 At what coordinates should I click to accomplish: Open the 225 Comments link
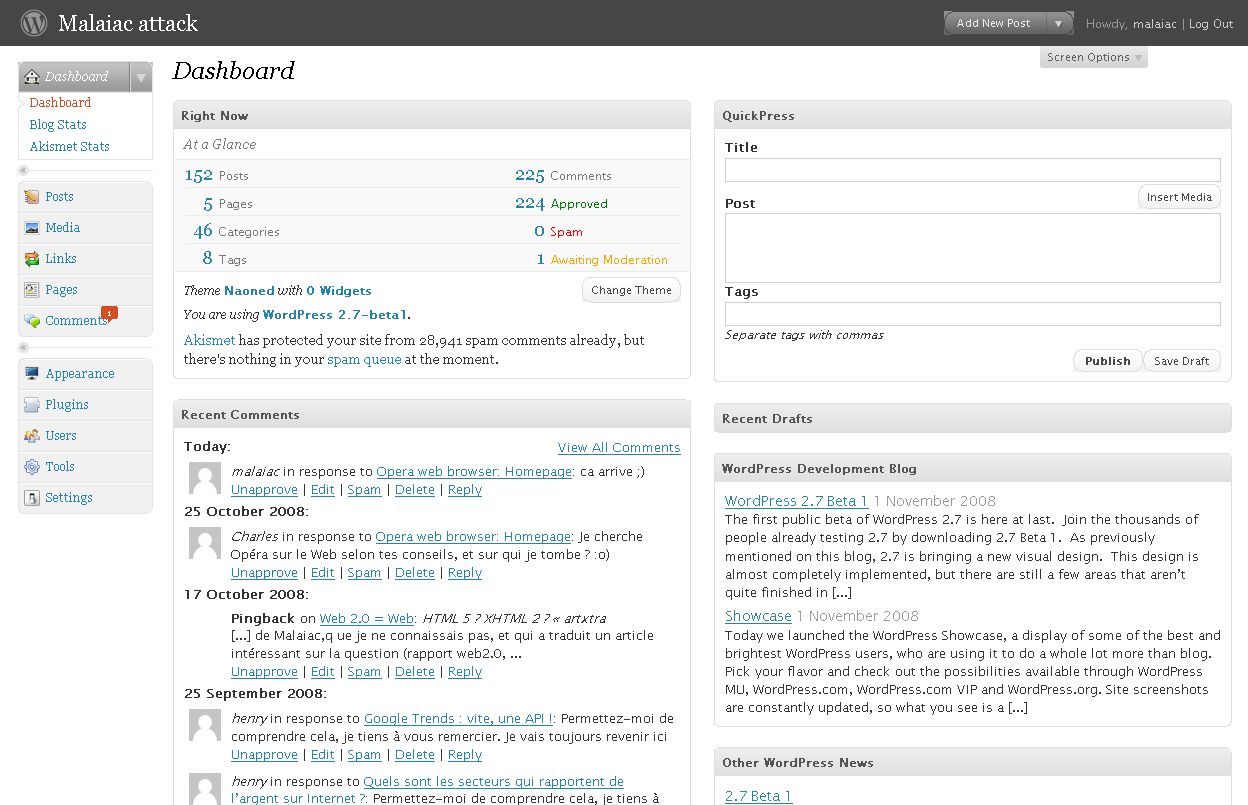coord(563,176)
